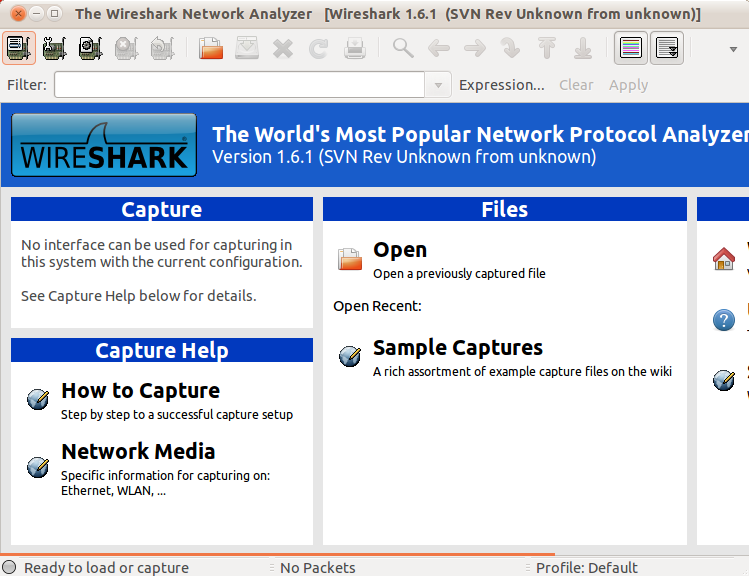Click Open a previously captured file
Image resolution: width=749 pixels, height=576 pixels.
click(x=459, y=274)
